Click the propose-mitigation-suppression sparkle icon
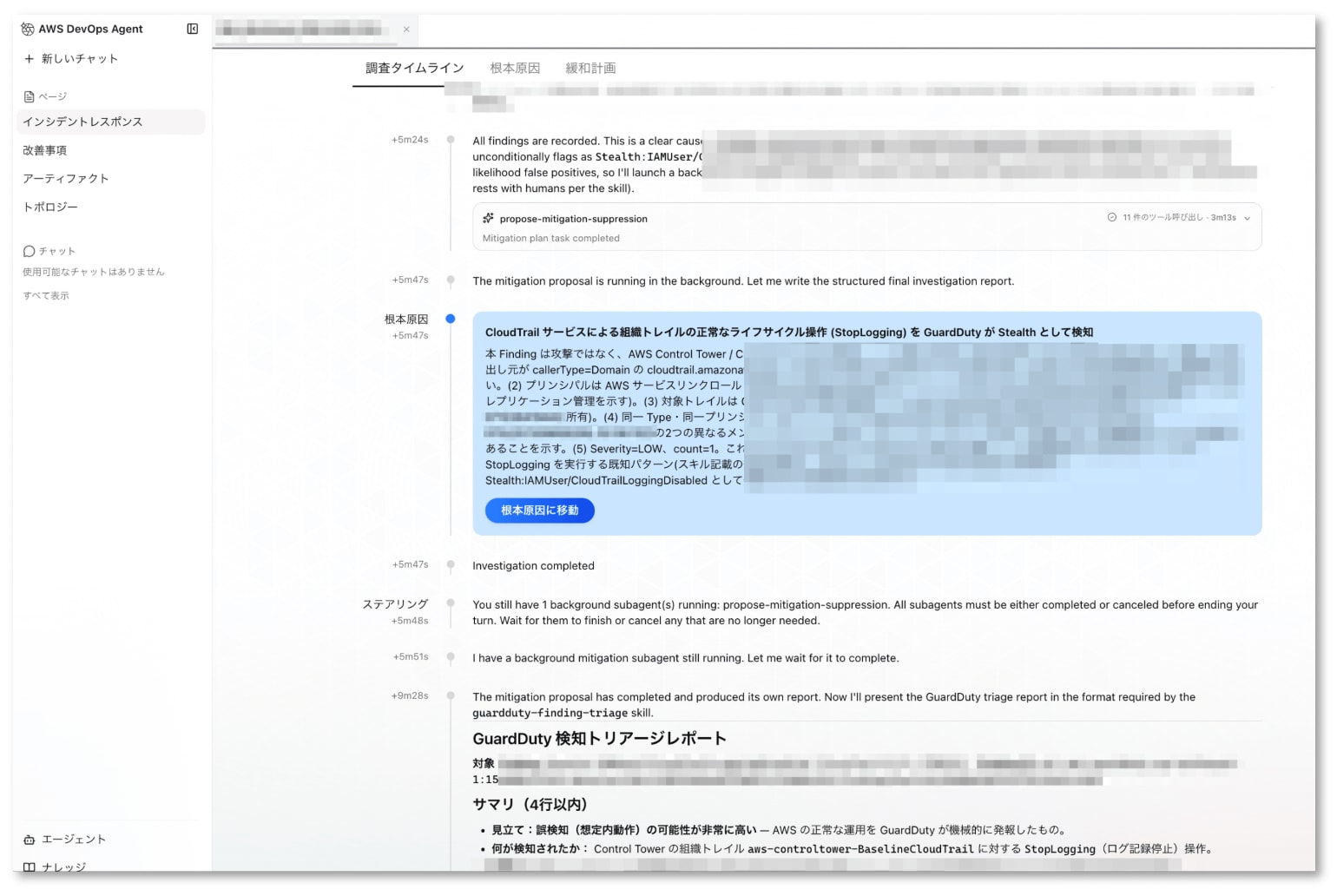 (x=489, y=219)
